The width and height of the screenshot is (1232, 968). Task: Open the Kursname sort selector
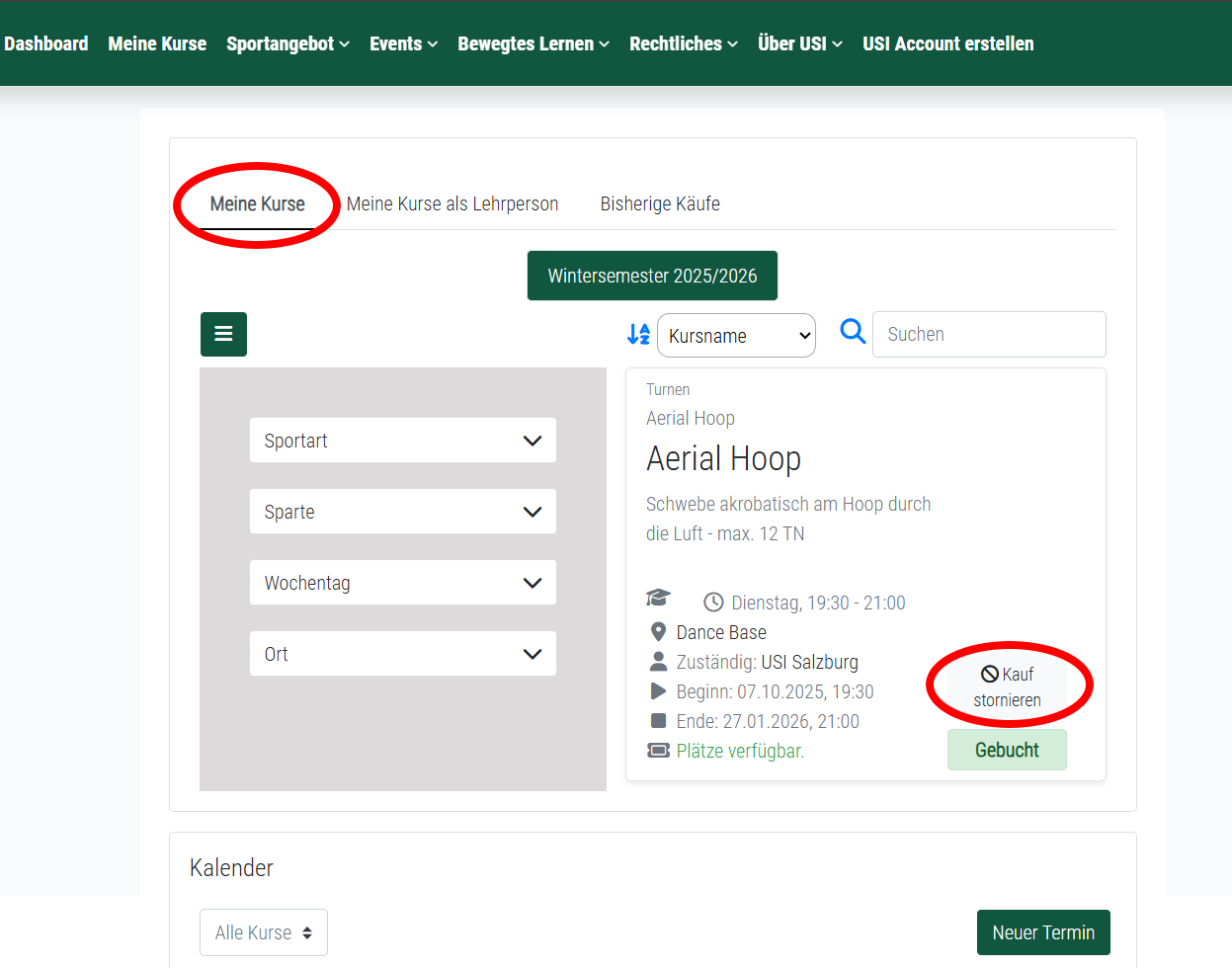tap(736, 335)
